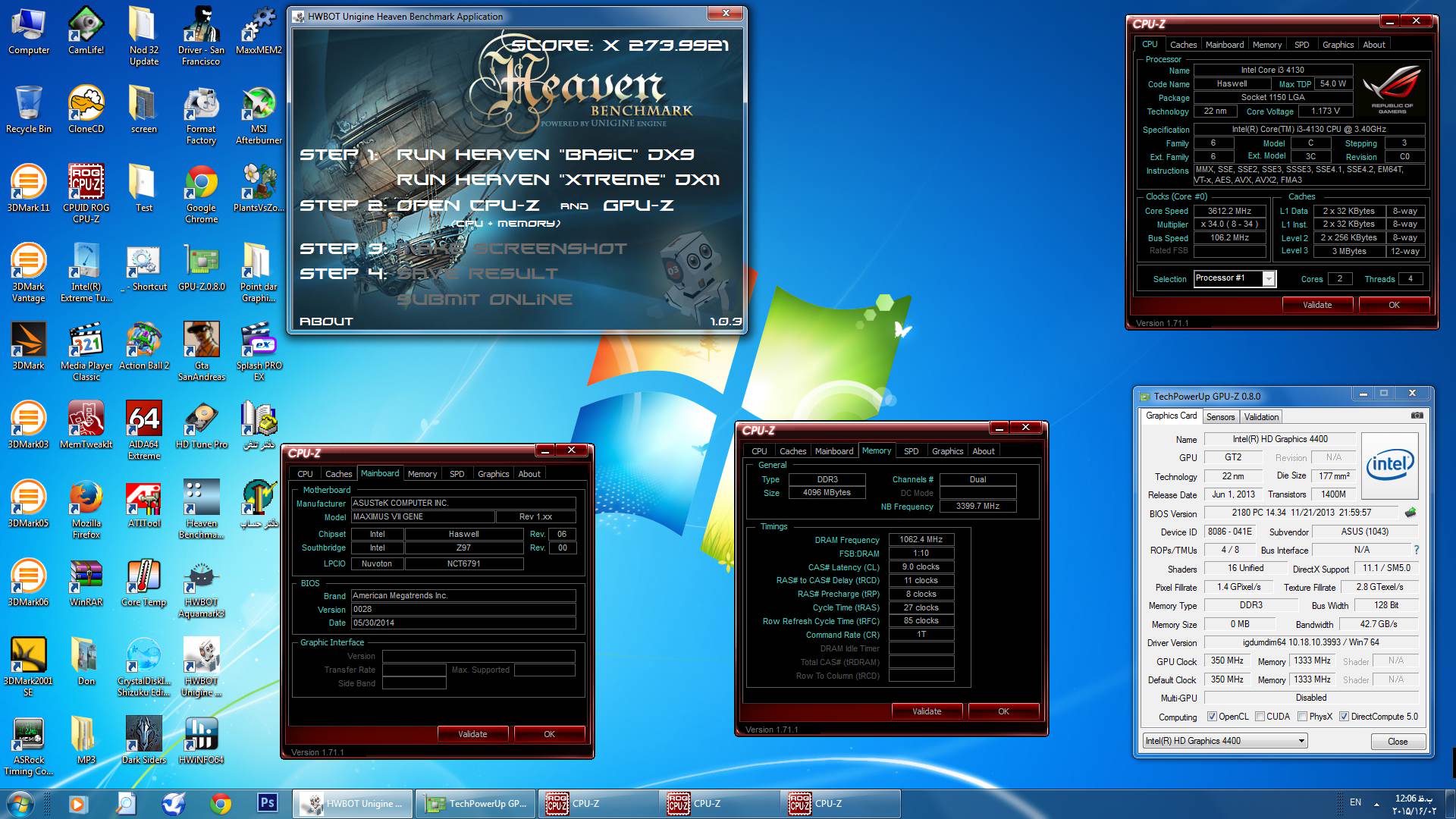The image size is (1456, 819).
Task: Show hidden system tray icons arrow
Action: tap(1376, 804)
